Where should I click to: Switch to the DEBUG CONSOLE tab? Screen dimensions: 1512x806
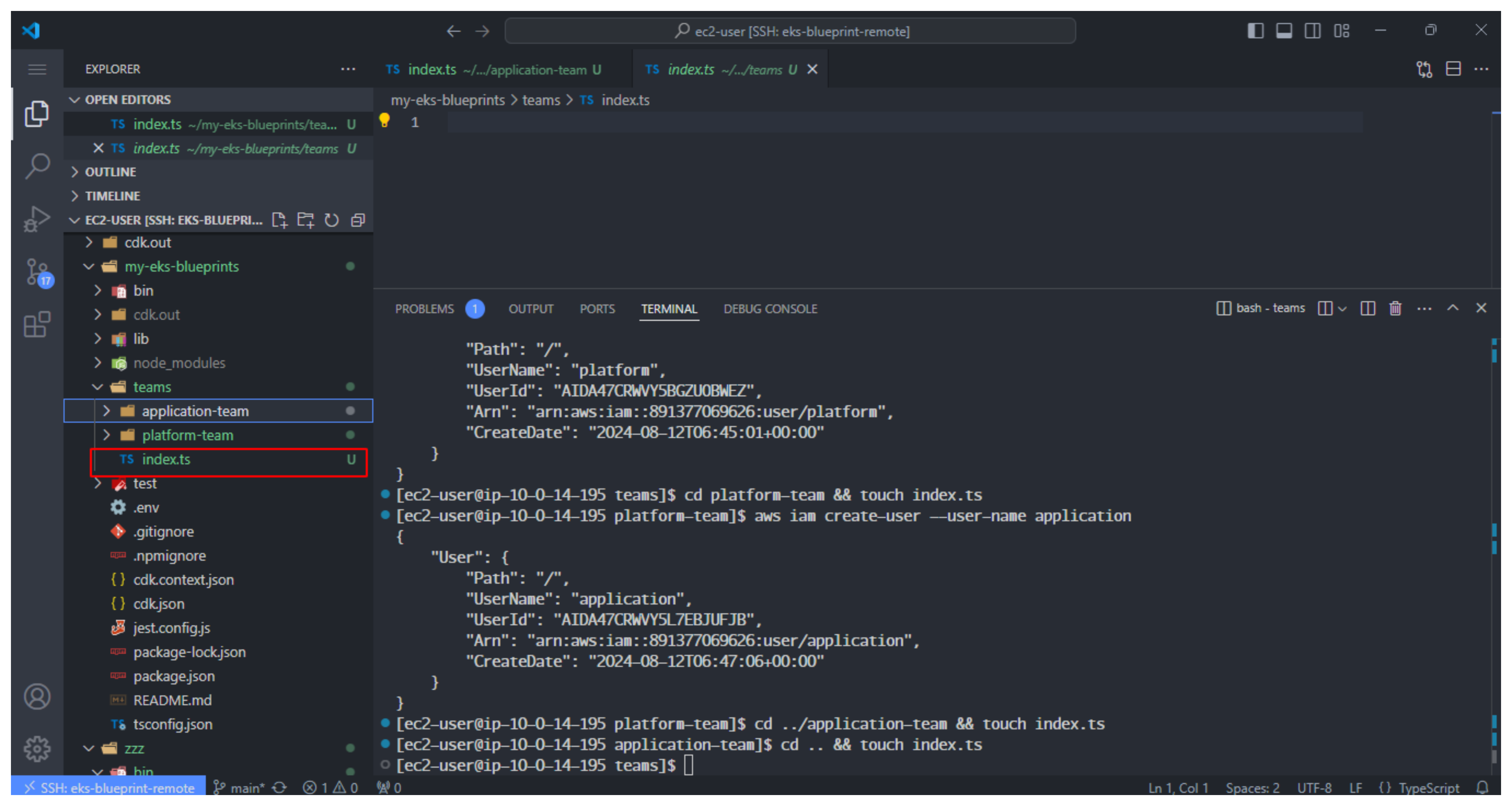pos(771,308)
